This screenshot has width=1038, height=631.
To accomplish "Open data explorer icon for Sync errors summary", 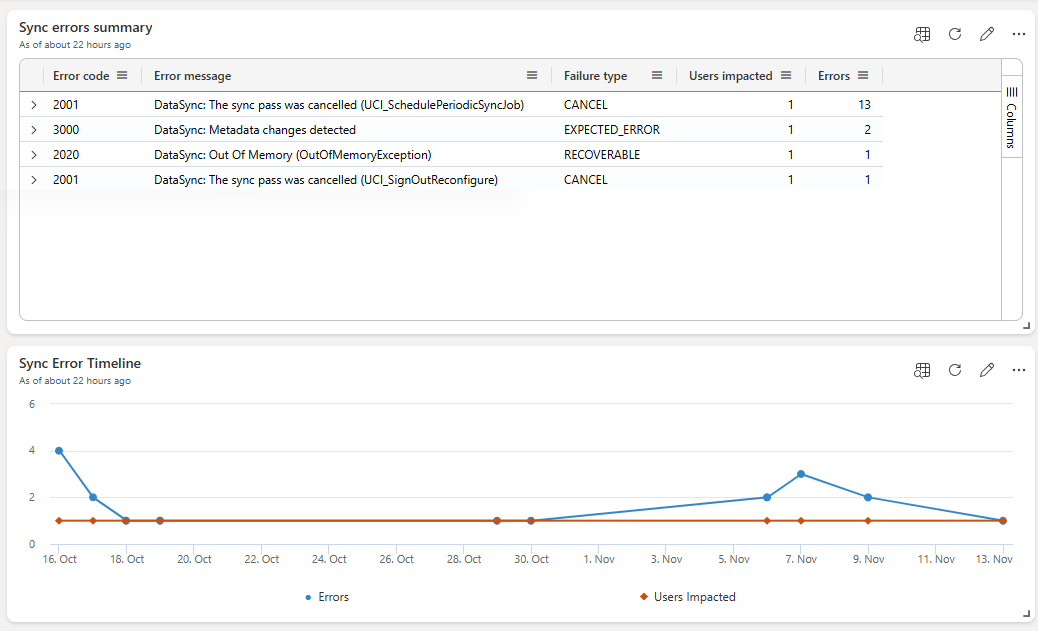I will [x=922, y=34].
